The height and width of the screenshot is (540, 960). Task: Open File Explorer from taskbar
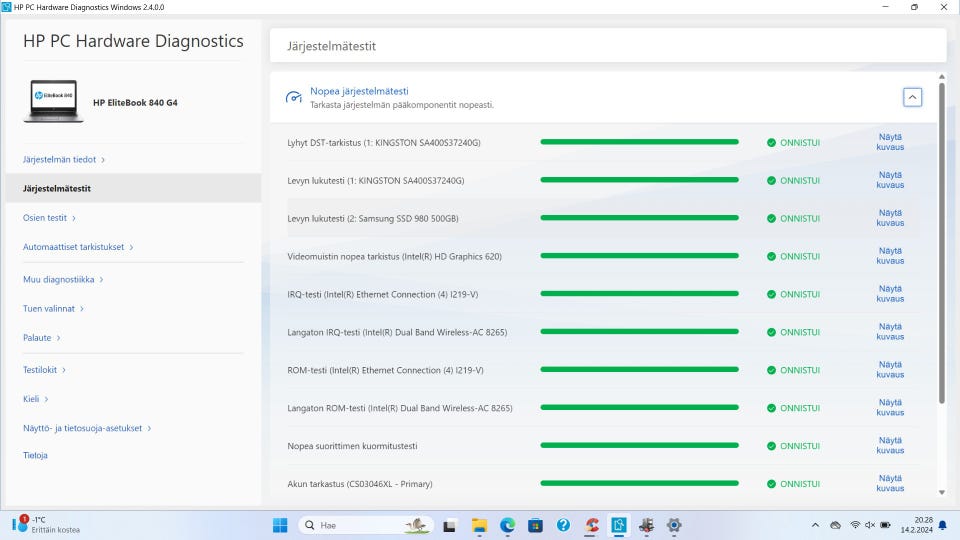pos(479,525)
